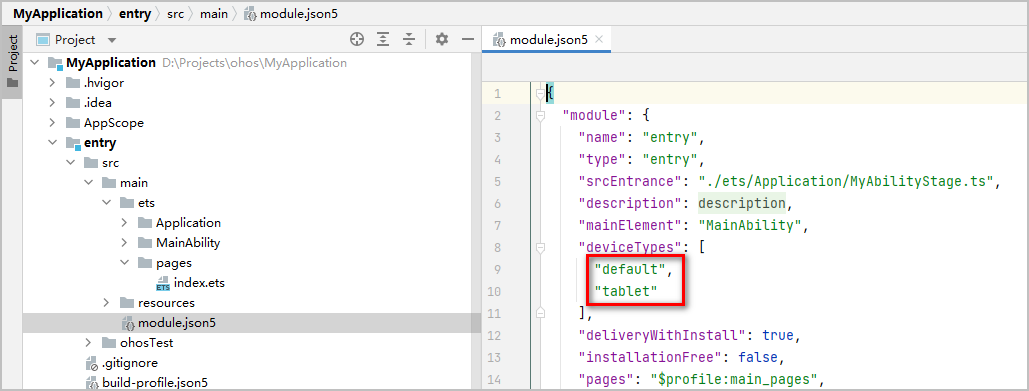Fold the deviceTypes array at line 8
This screenshot has height=391, width=1029.
pyautogui.click(x=541, y=248)
